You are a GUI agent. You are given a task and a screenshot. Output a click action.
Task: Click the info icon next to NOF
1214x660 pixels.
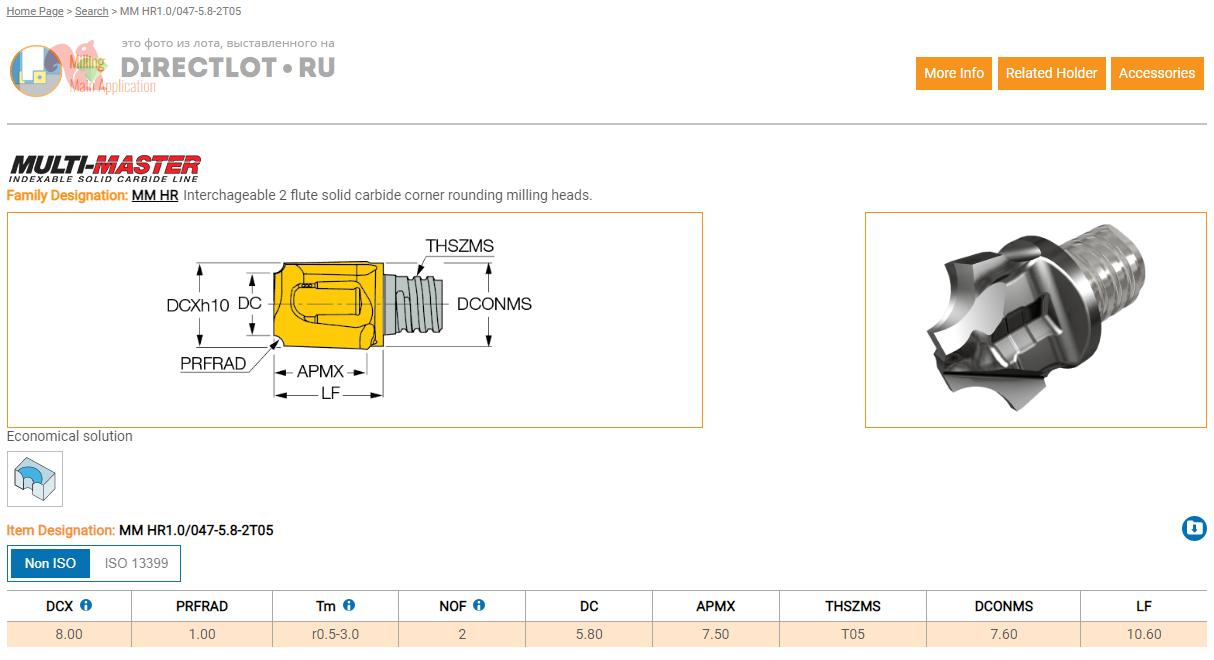pos(479,605)
